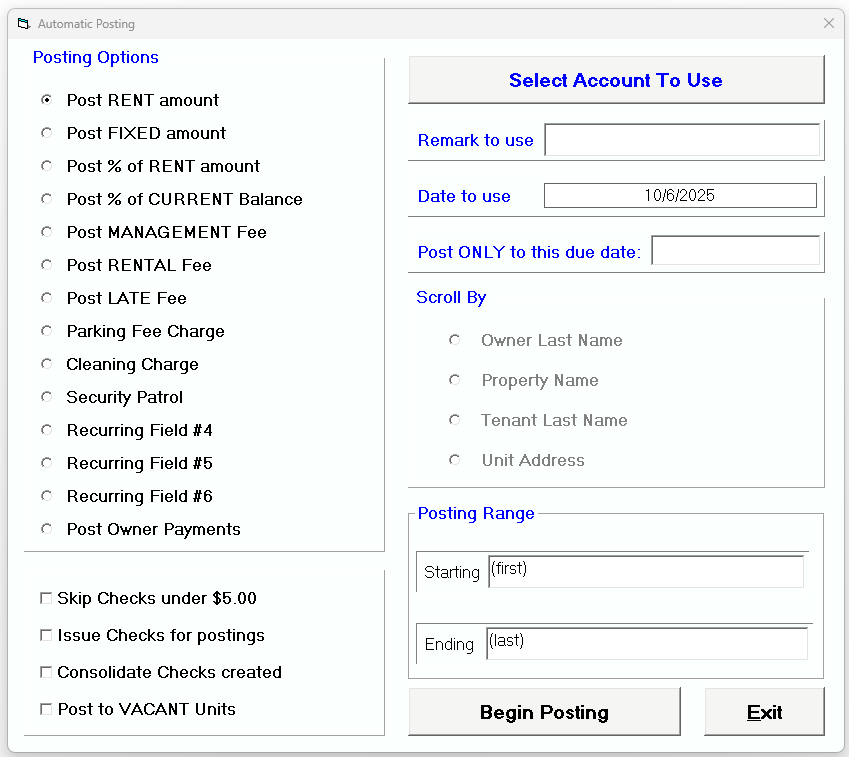The width and height of the screenshot is (849, 757).
Task: Select "Post % of CURRENT Balance"
Action: click(46, 199)
